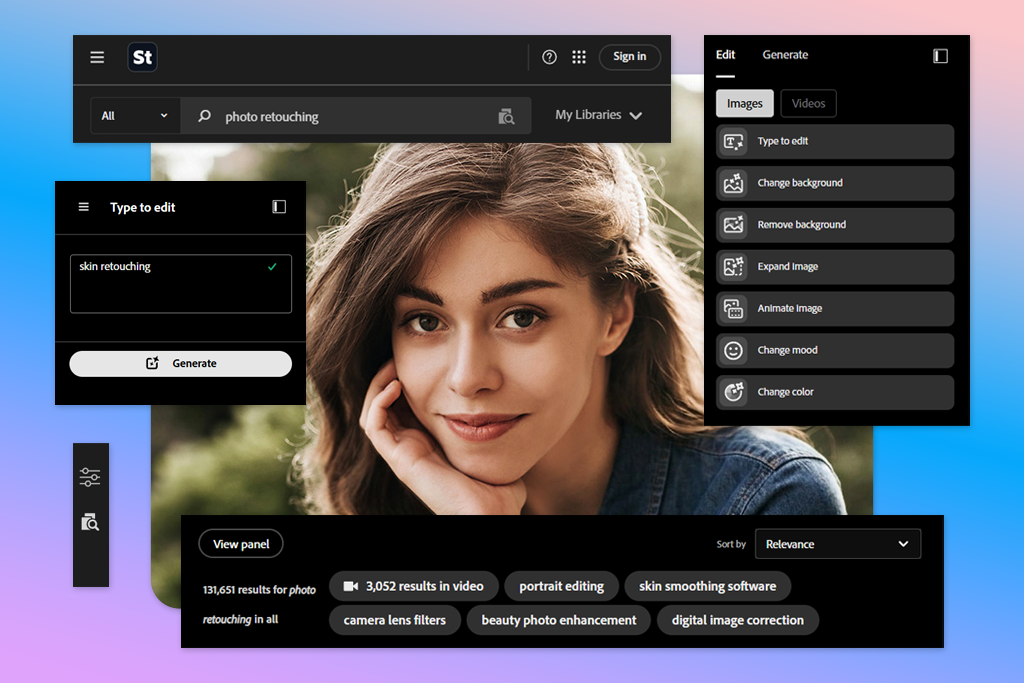Open the help question mark icon
This screenshot has height=683, width=1024.
tap(549, 57)
